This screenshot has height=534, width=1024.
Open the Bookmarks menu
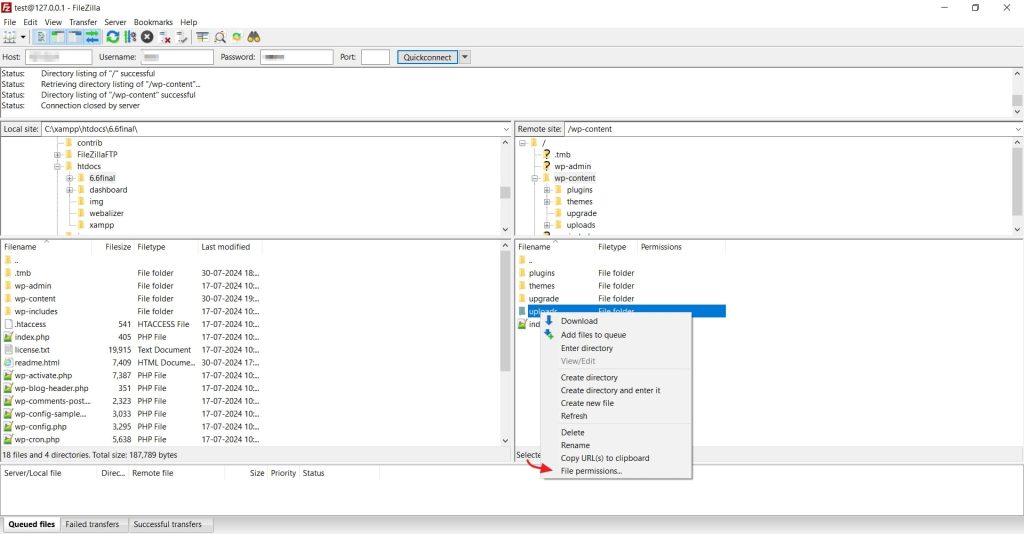153,22
